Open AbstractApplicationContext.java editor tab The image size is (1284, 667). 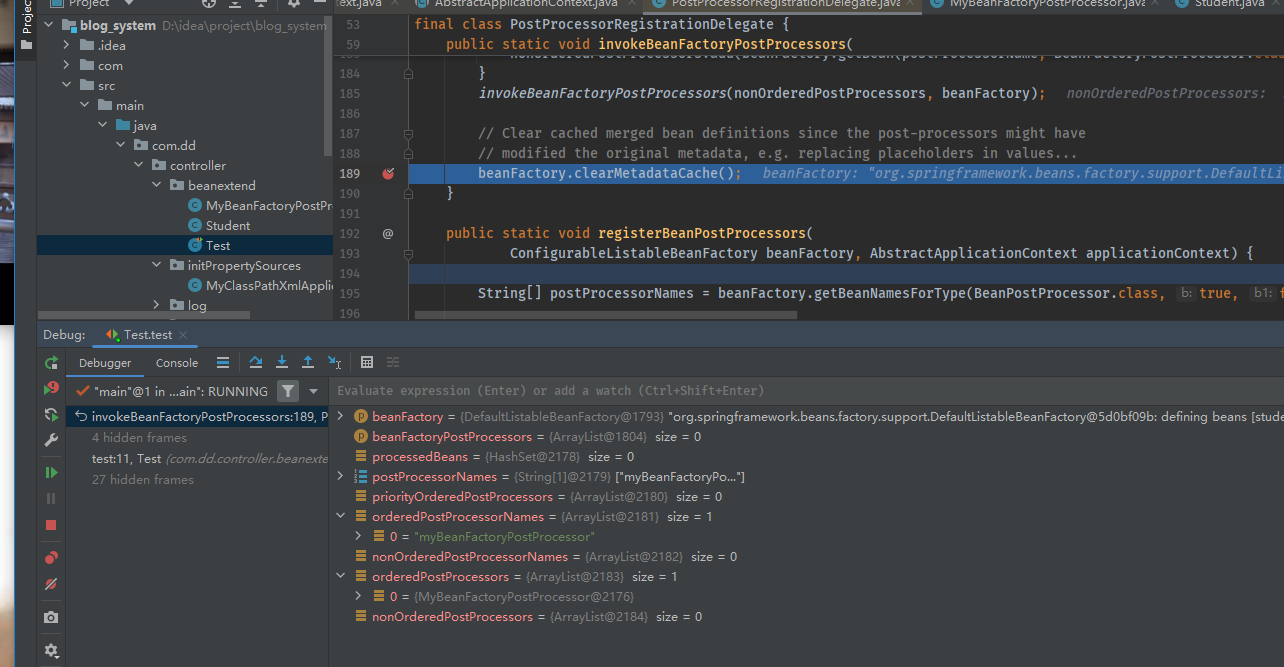point(526,4)
